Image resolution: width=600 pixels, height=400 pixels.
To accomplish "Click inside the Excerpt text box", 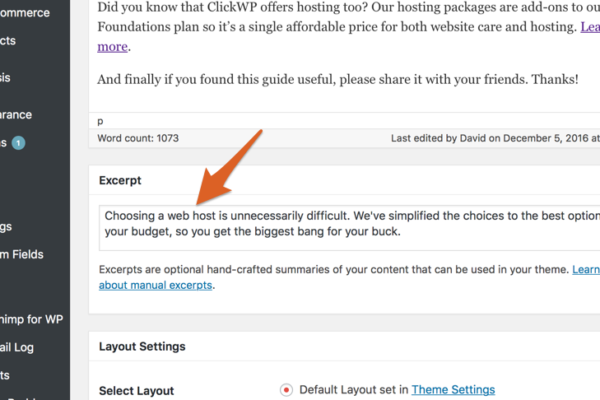I will 349,228.
